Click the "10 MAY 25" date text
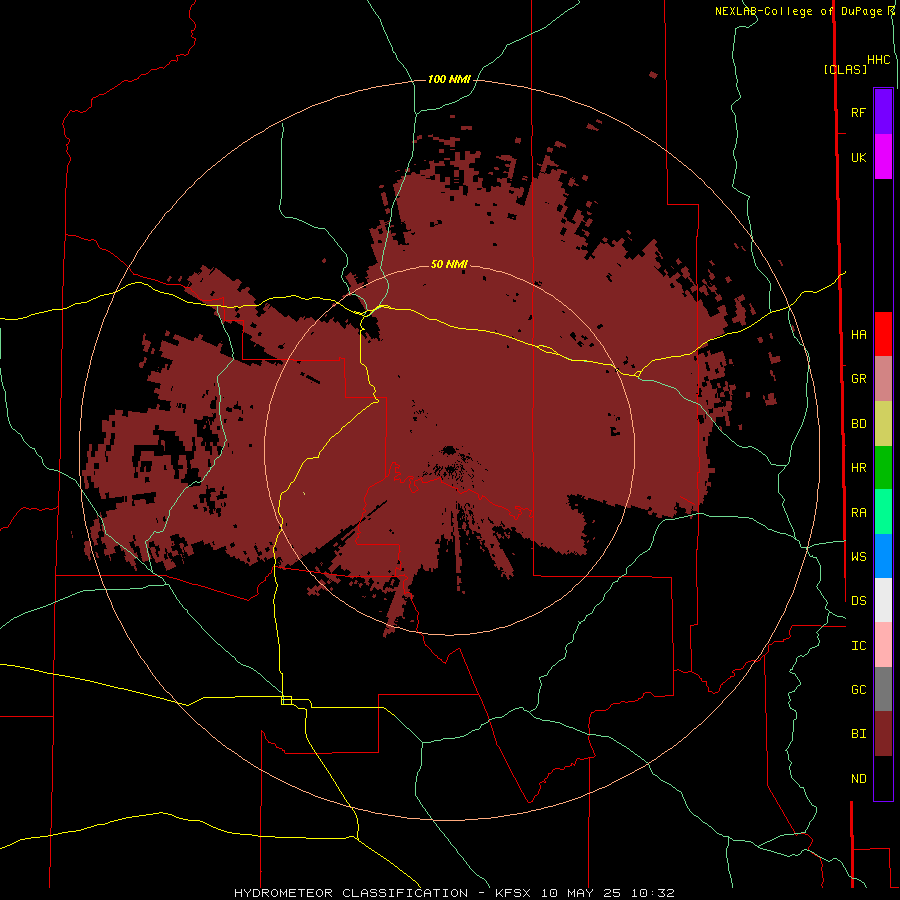Screen dimensions: 900x900 point(581,893)
